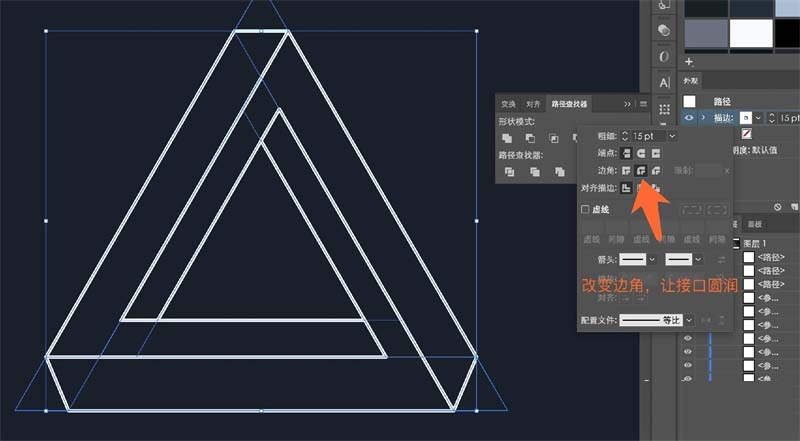Click the Unite shape mode icon
This screenshot has height=441, width=800.
click(507, 138)
